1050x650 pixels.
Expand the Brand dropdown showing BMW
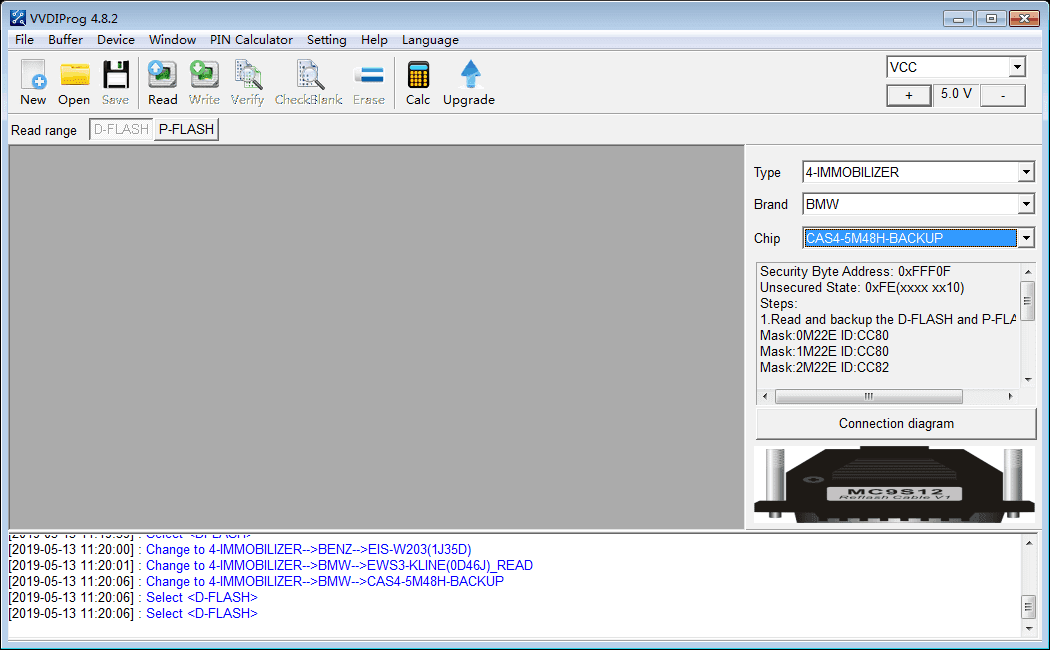(x=1026, y=204)
